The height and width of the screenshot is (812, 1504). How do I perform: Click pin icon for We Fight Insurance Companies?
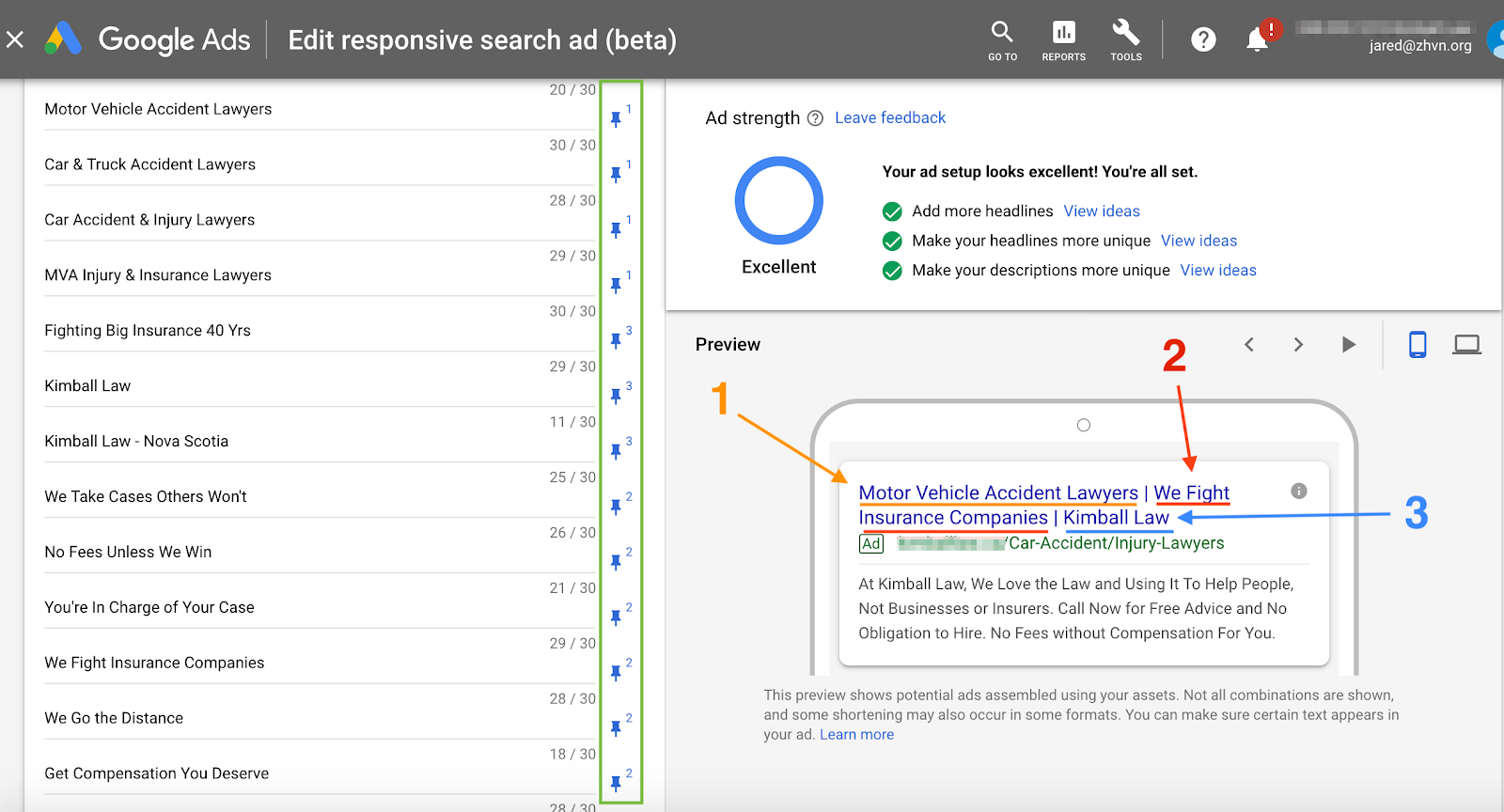tap(616, 674)
